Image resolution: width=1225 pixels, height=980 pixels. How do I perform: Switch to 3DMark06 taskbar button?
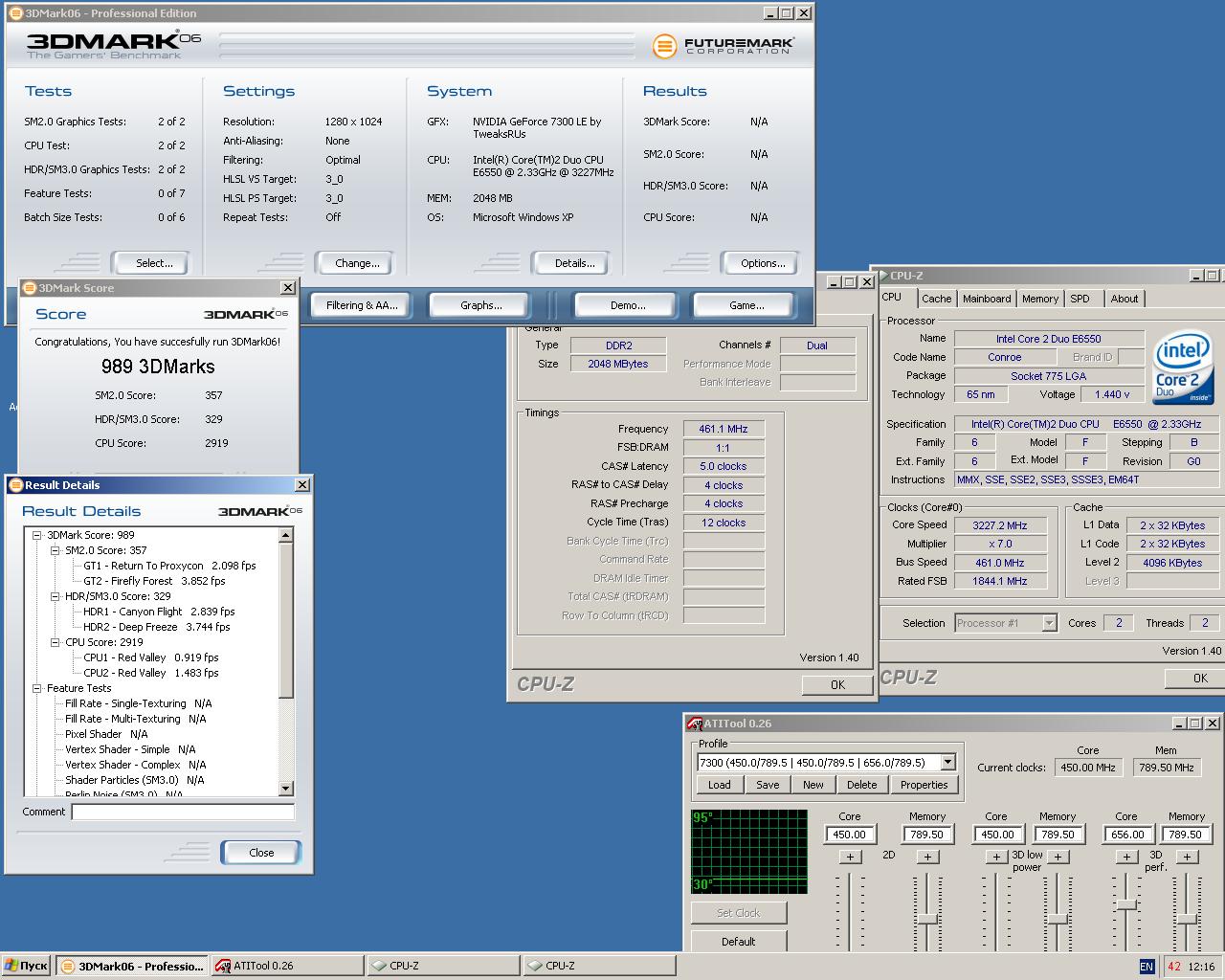131,966
